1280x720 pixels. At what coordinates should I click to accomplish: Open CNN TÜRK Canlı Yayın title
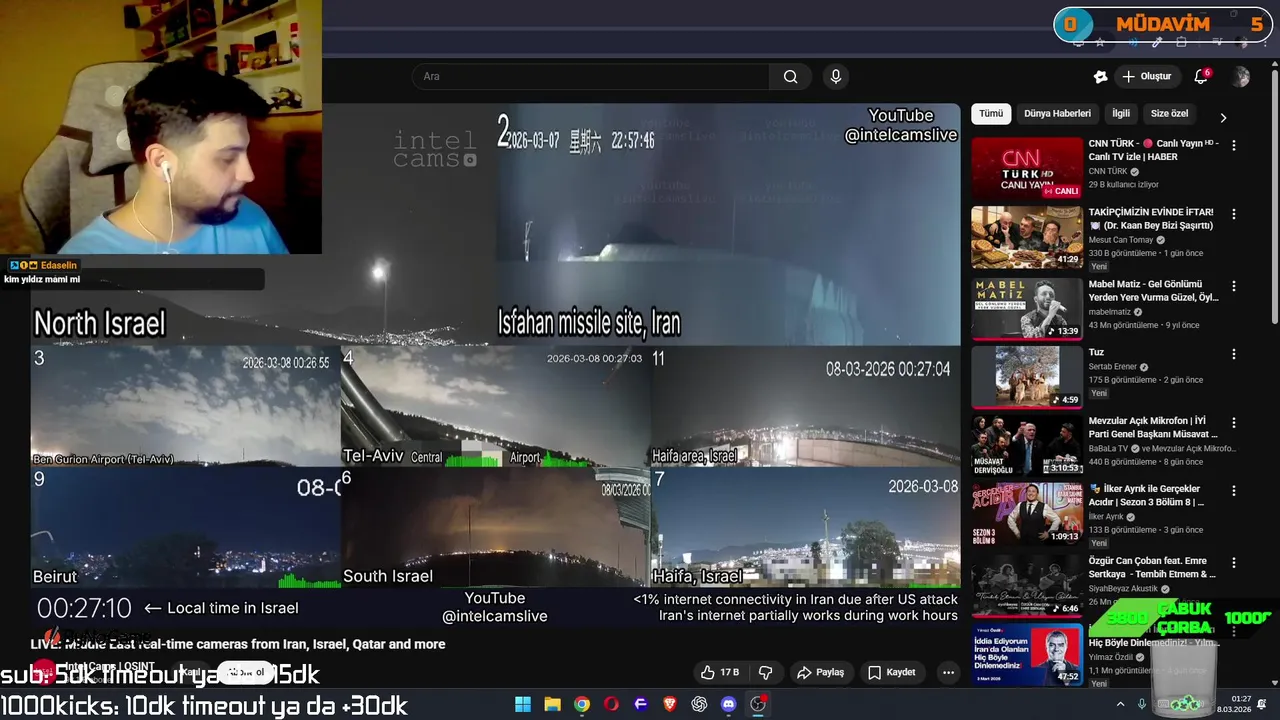pos(1153,150)
